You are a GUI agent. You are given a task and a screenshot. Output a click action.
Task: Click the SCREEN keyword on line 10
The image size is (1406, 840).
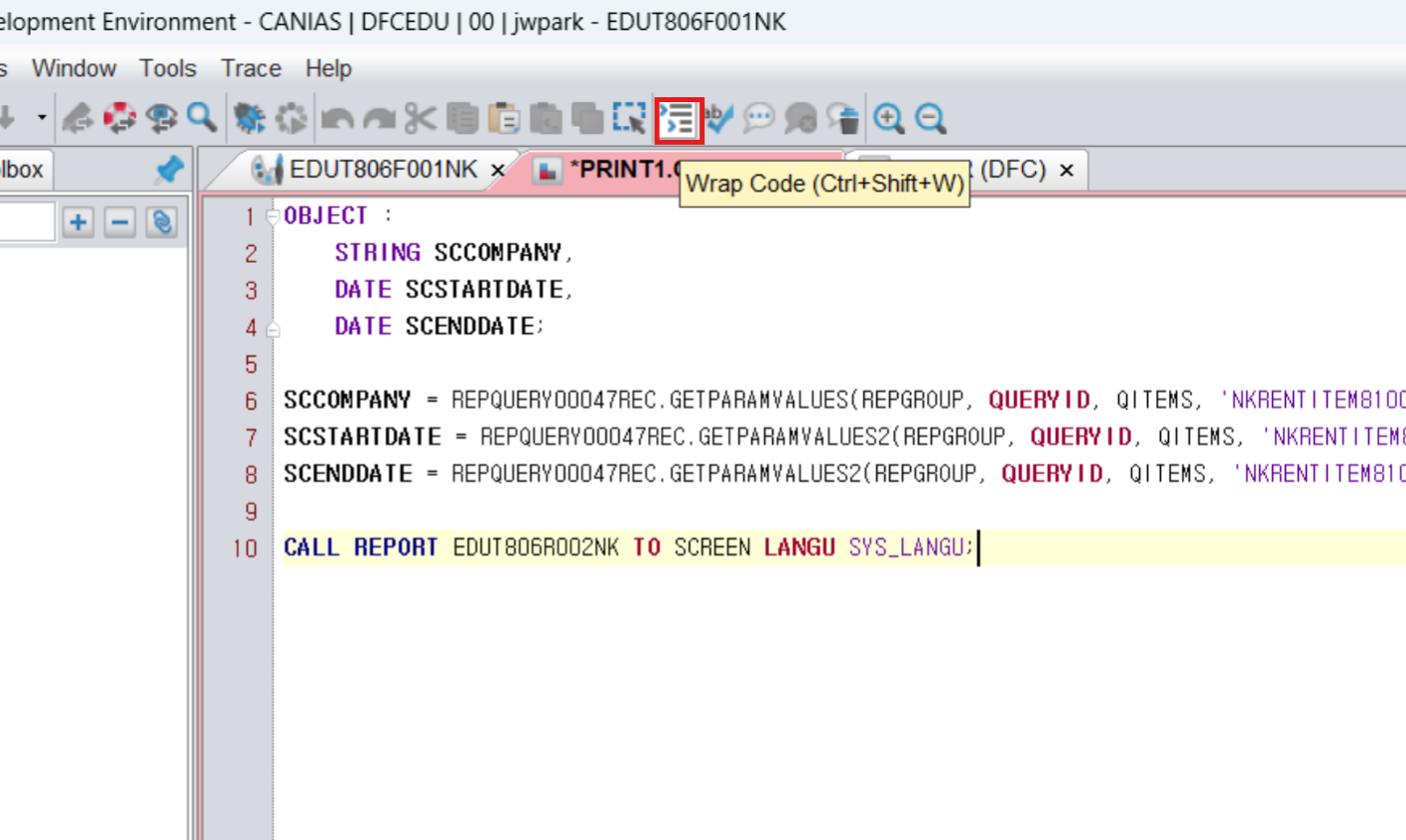712,547
